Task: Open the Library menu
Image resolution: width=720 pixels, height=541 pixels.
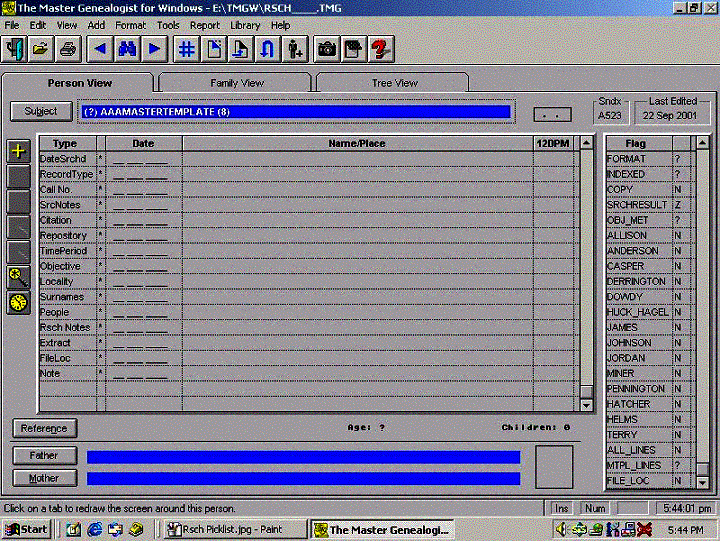Action: (x=245, y=25)
